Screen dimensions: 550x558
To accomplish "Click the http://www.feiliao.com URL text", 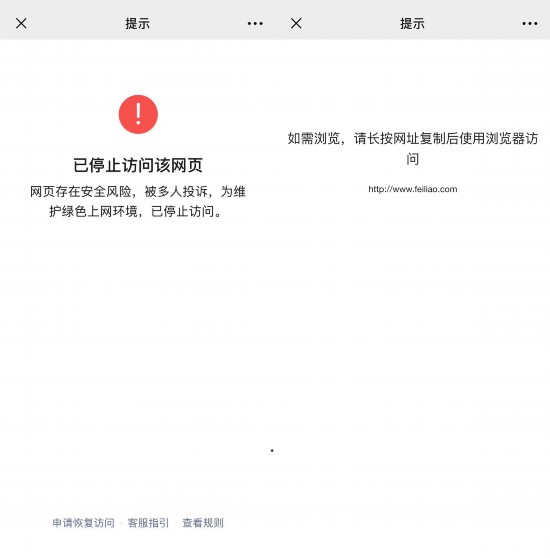I will pos(413,189).
